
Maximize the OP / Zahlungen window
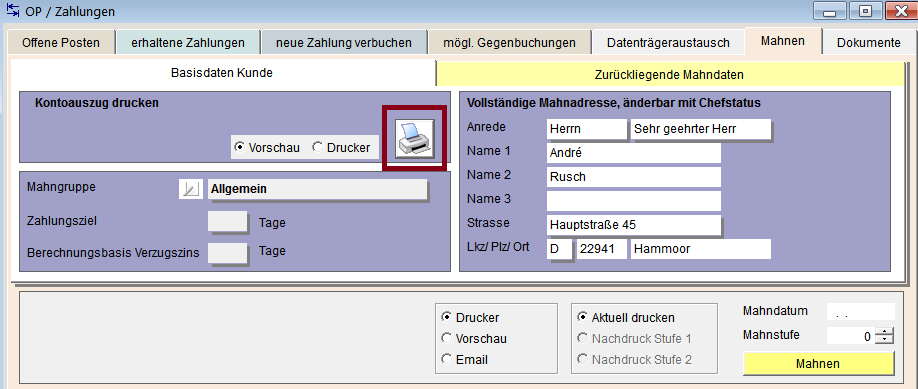(x=866, y=10)
